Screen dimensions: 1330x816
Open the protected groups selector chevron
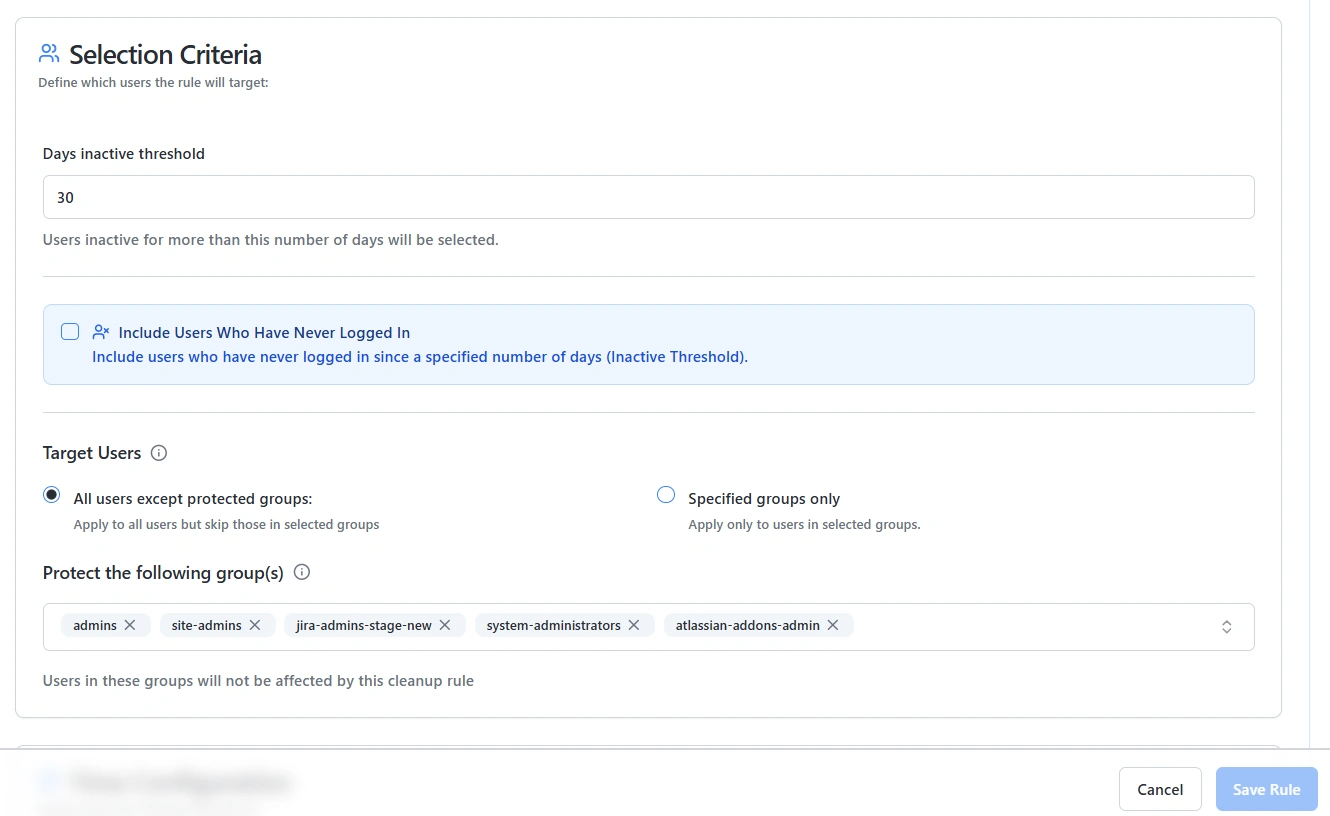click(1227, 626)
